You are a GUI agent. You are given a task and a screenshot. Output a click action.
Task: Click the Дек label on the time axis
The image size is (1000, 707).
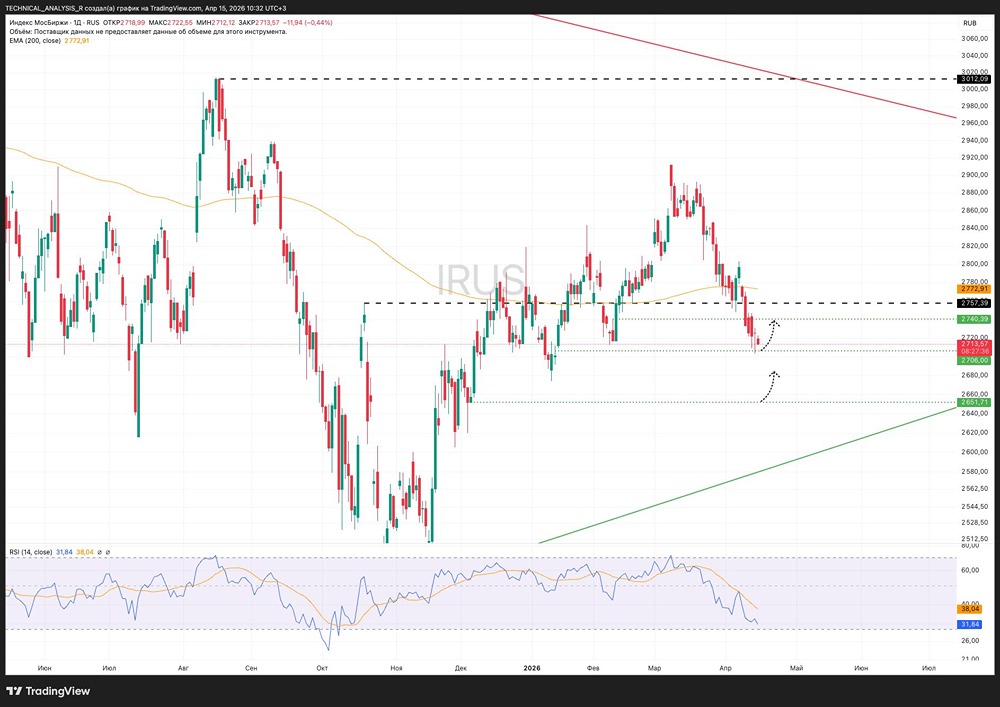pyautogui.click(x=461, y=668)
